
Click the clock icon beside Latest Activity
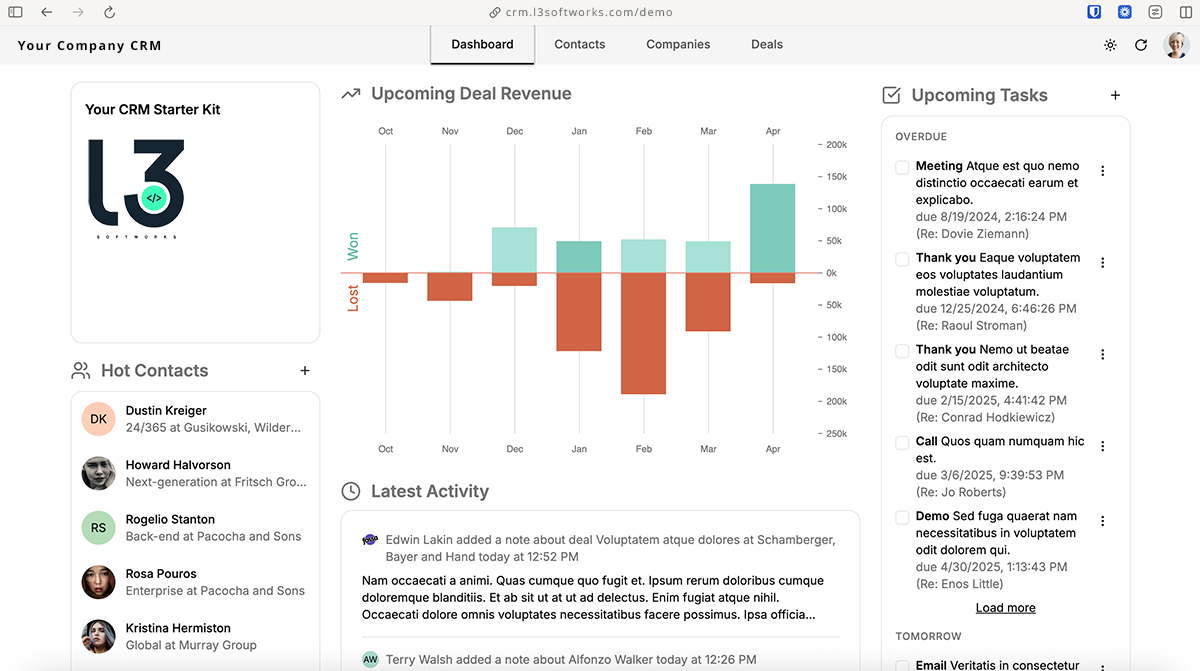351,491
